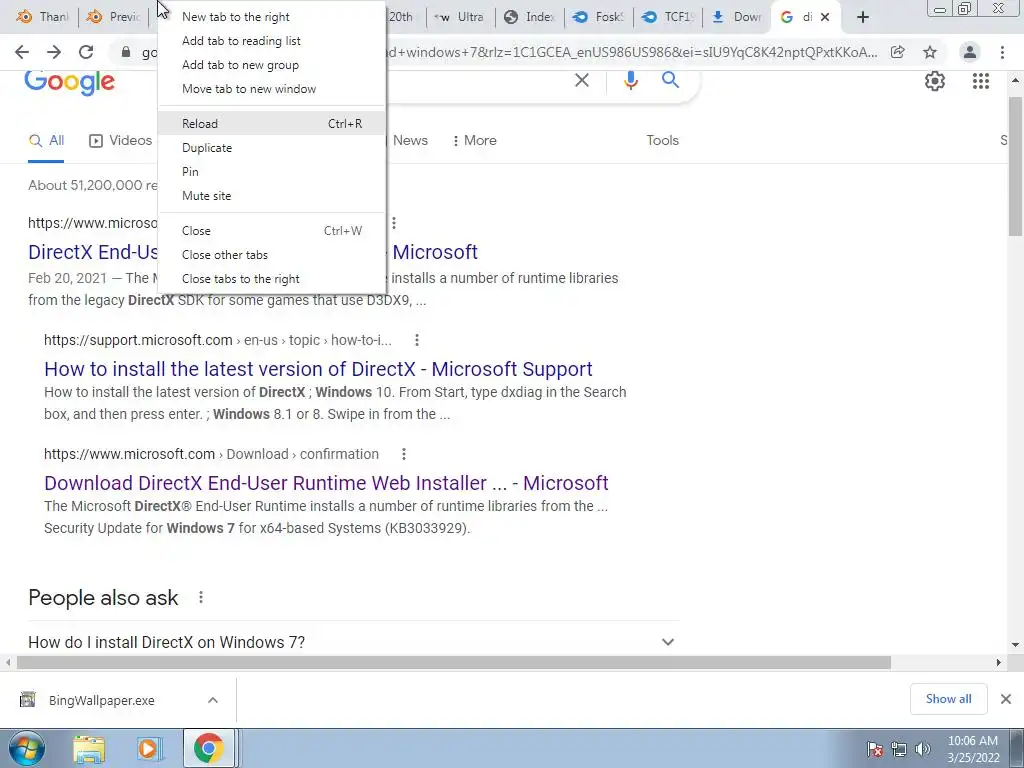Open the network tray icon
This screenshot has height=768, width=1024.
click(x=899, y=749)
